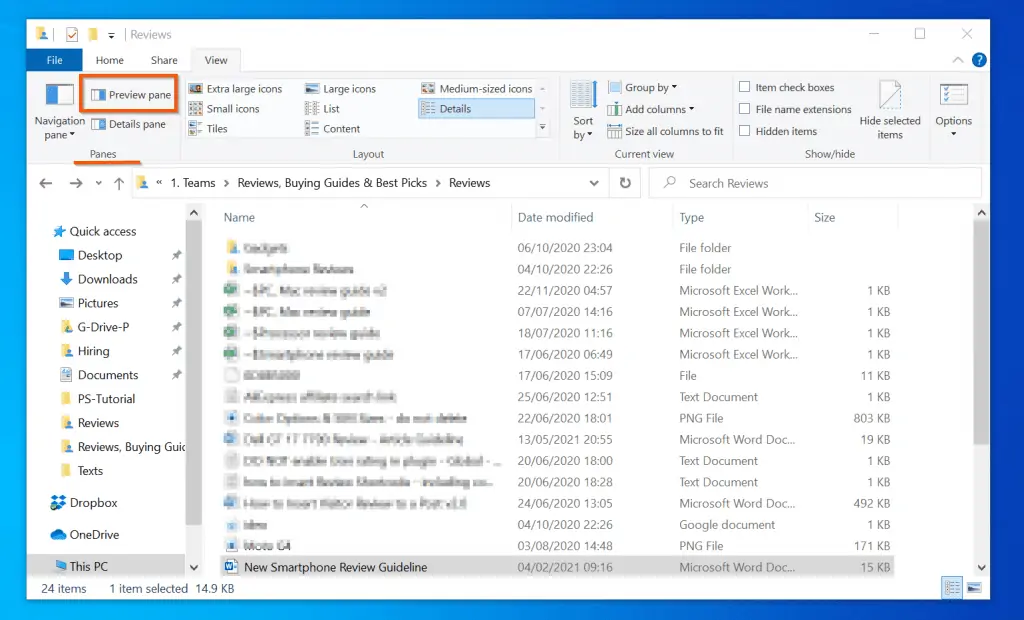The width and height of the screenshot is (1024, 620).
Task: Switch to the Home tab
Action: point(110,60)
